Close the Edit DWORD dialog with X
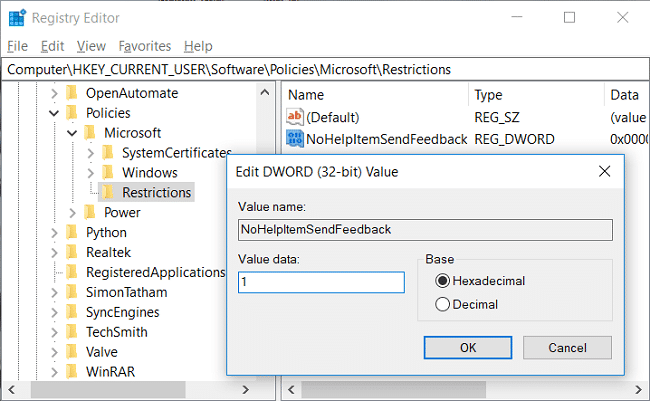This screenshot has height=401, width=650. tap(604, 171)
